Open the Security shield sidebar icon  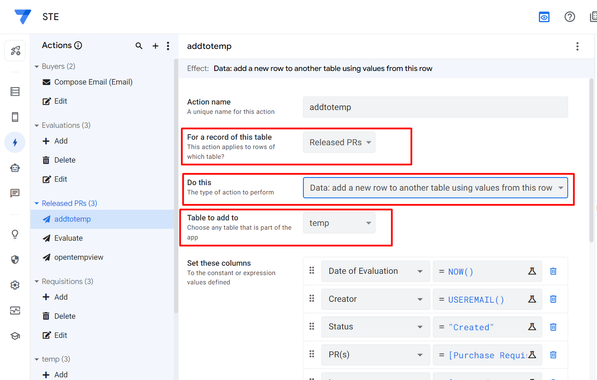coord(15,260)
